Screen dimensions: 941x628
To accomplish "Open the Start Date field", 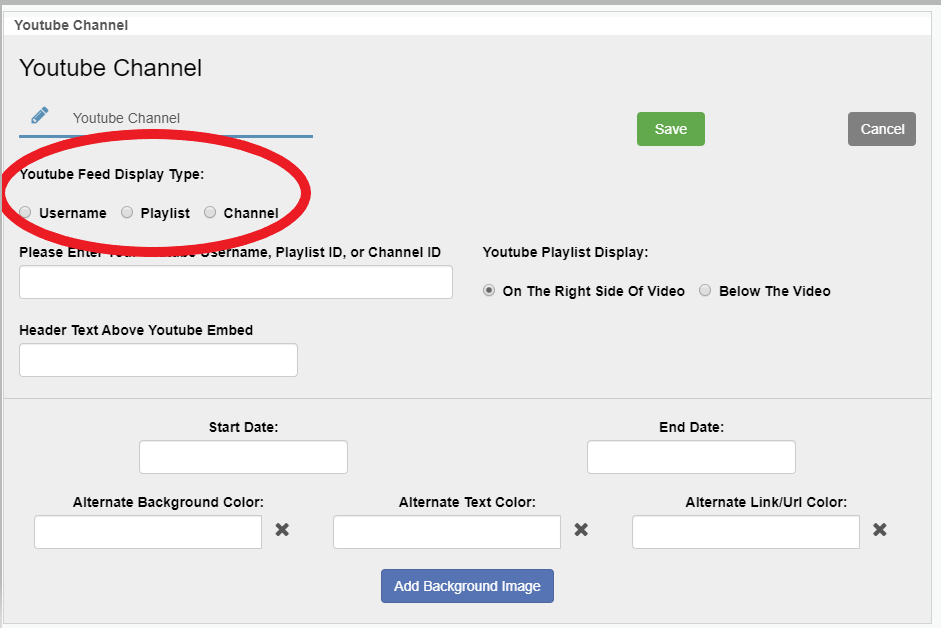I will (x=243, y=457).
